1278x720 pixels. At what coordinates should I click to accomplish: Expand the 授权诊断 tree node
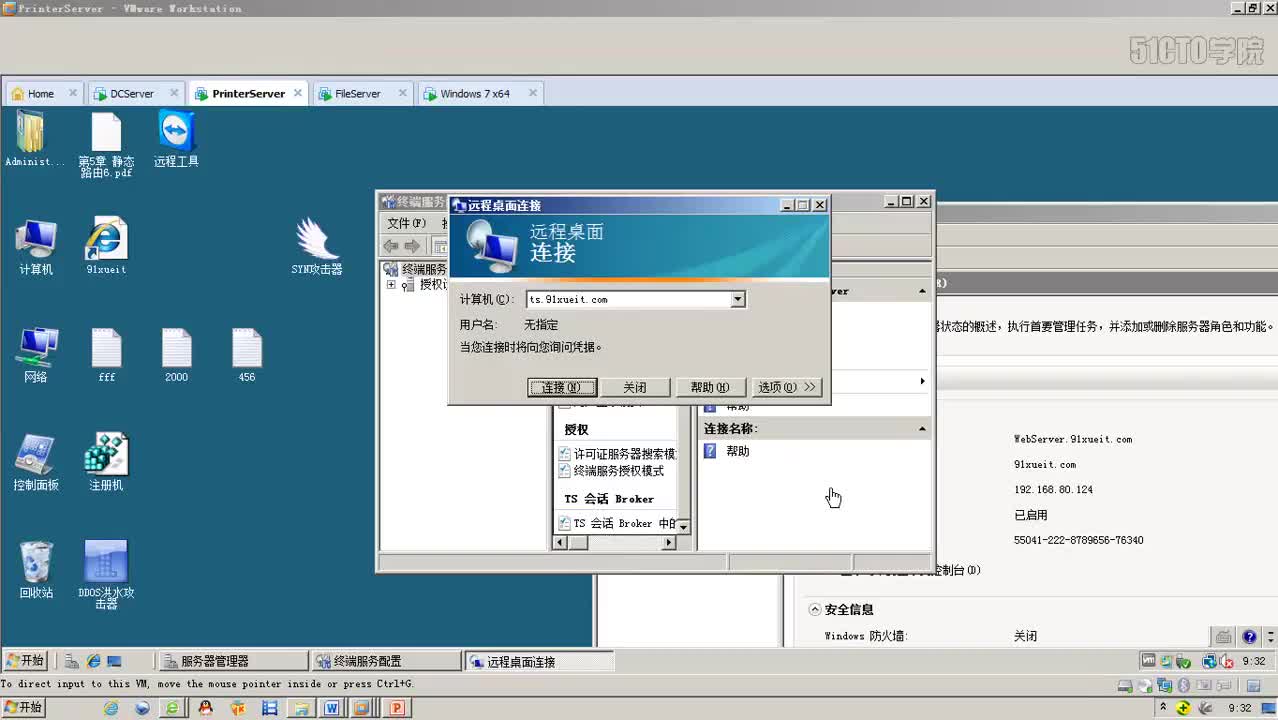[x=391, y=285]
